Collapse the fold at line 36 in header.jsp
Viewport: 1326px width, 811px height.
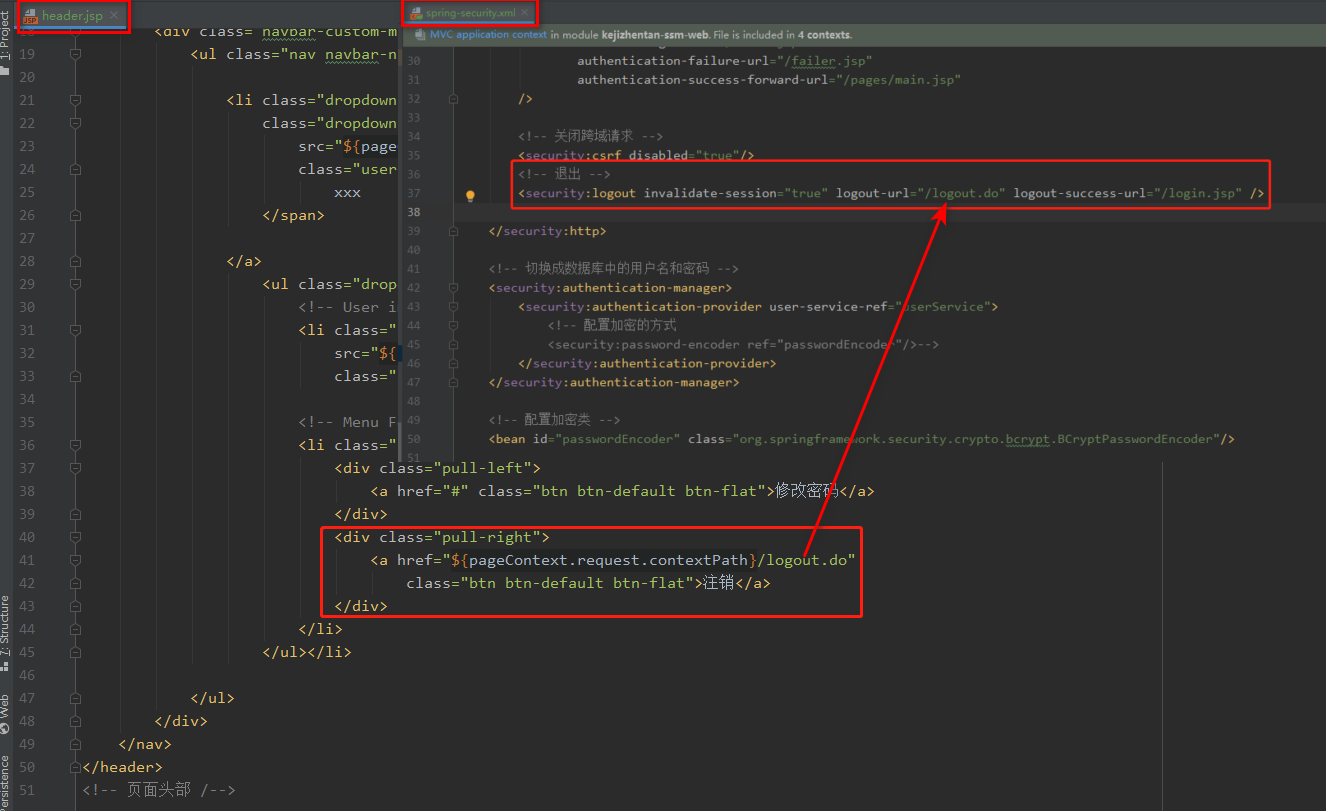75,445
